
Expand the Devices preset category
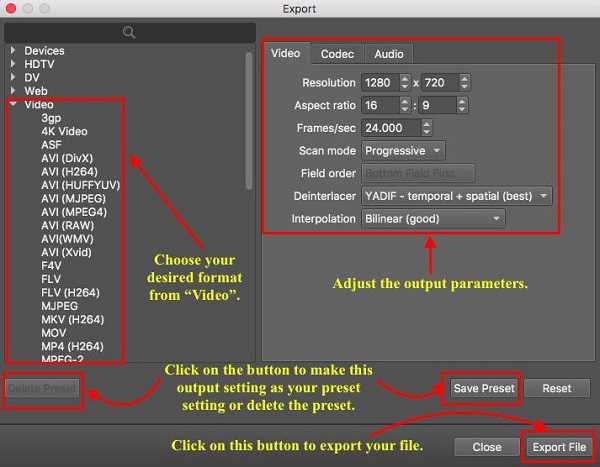pos(13,50)
